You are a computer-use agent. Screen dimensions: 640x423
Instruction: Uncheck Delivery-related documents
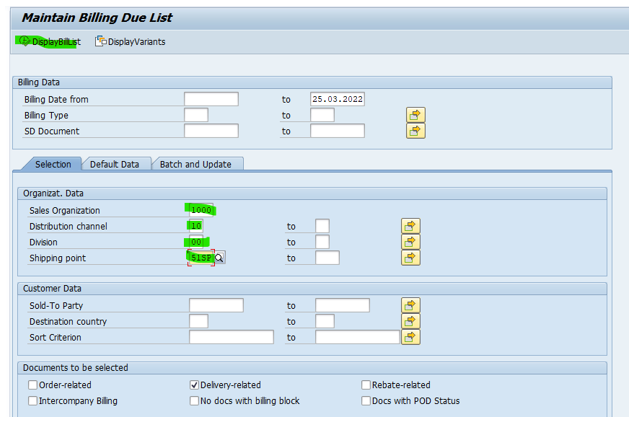194,385
